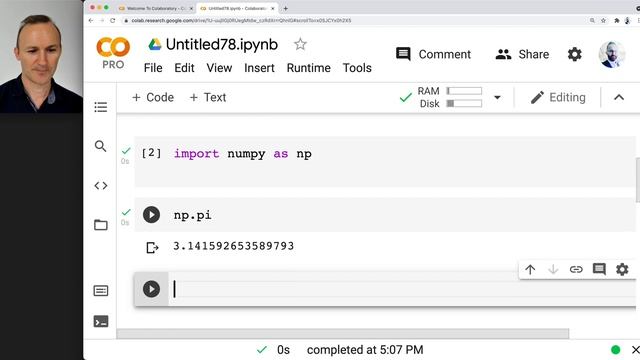Close the Welcome To Colaboratory tab

191,9
